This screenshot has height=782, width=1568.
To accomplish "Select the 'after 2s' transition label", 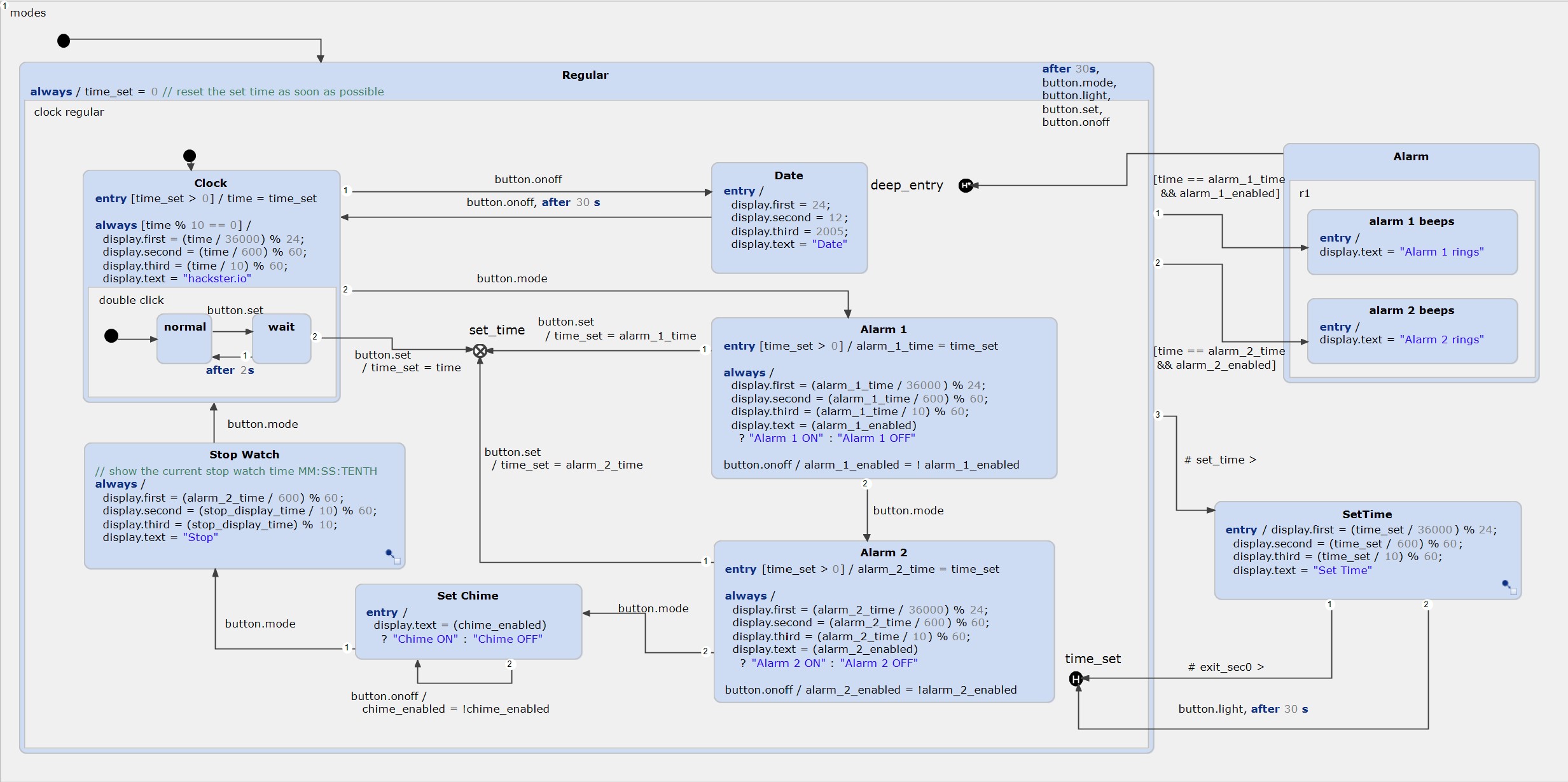I will [x=230, y=370].
